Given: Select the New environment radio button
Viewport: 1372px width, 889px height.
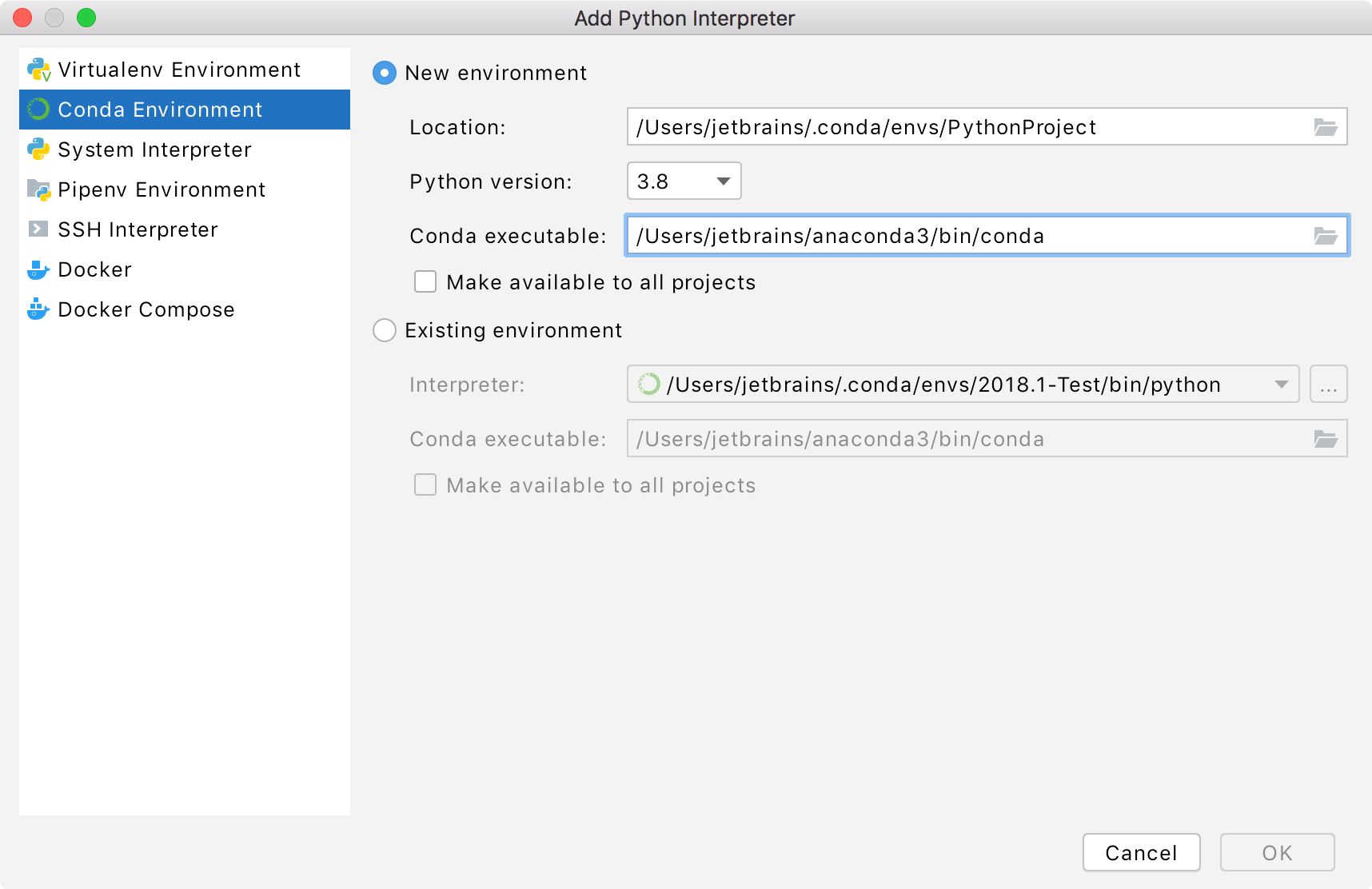Looking at the screenshot, I should [x=385, y=73].
